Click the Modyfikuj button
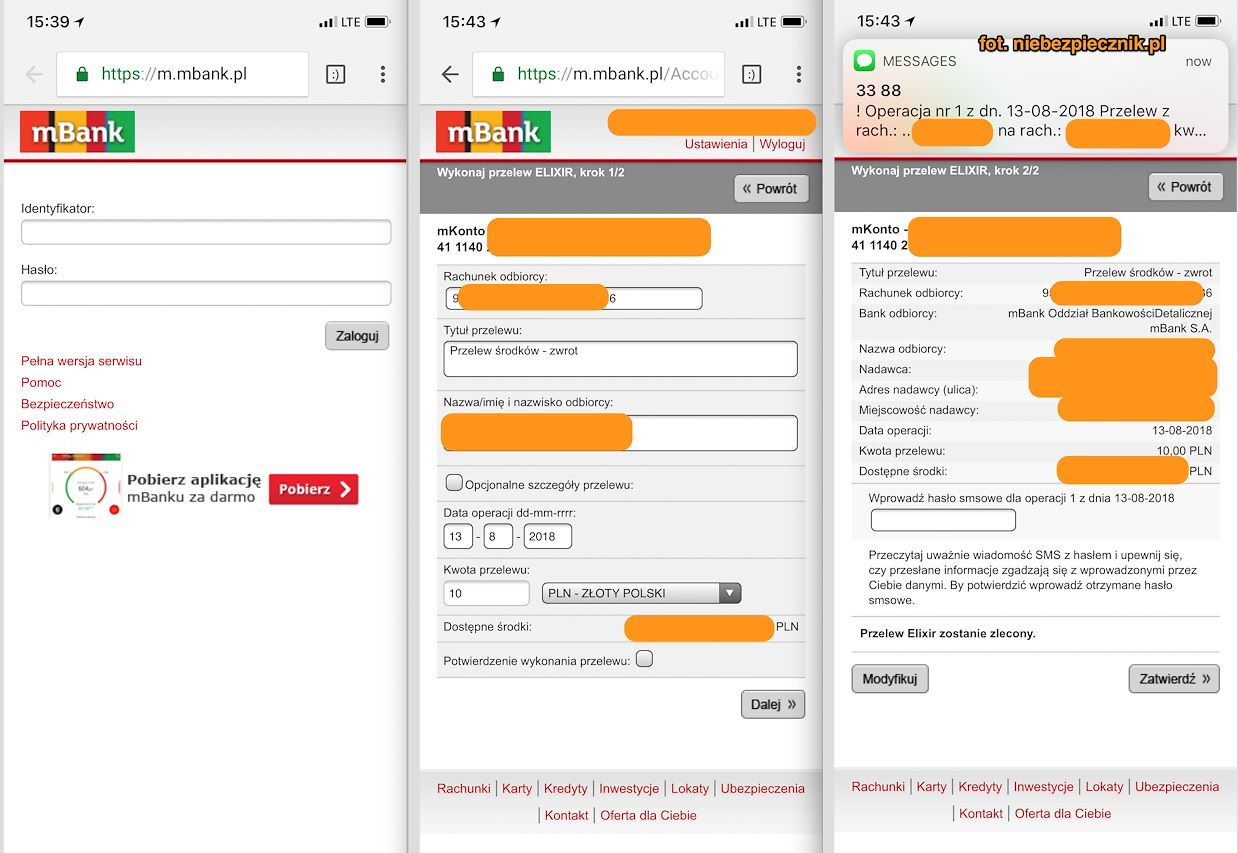The height and width of the screenshot is (853, 1238). pos(890,679)
